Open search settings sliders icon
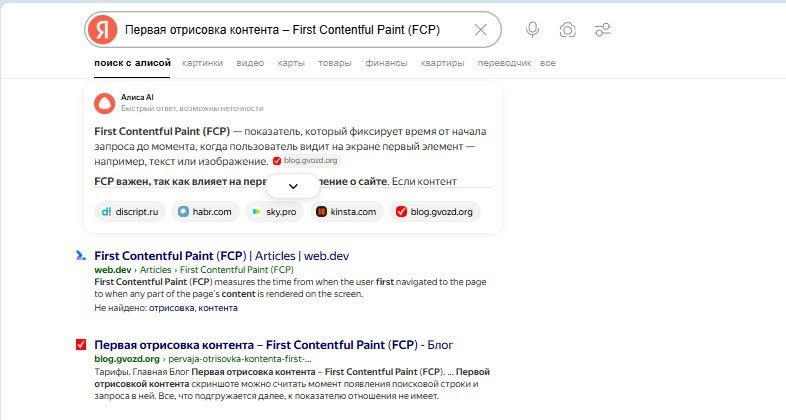This screenshot has height=420, width=786. [602, 30]
